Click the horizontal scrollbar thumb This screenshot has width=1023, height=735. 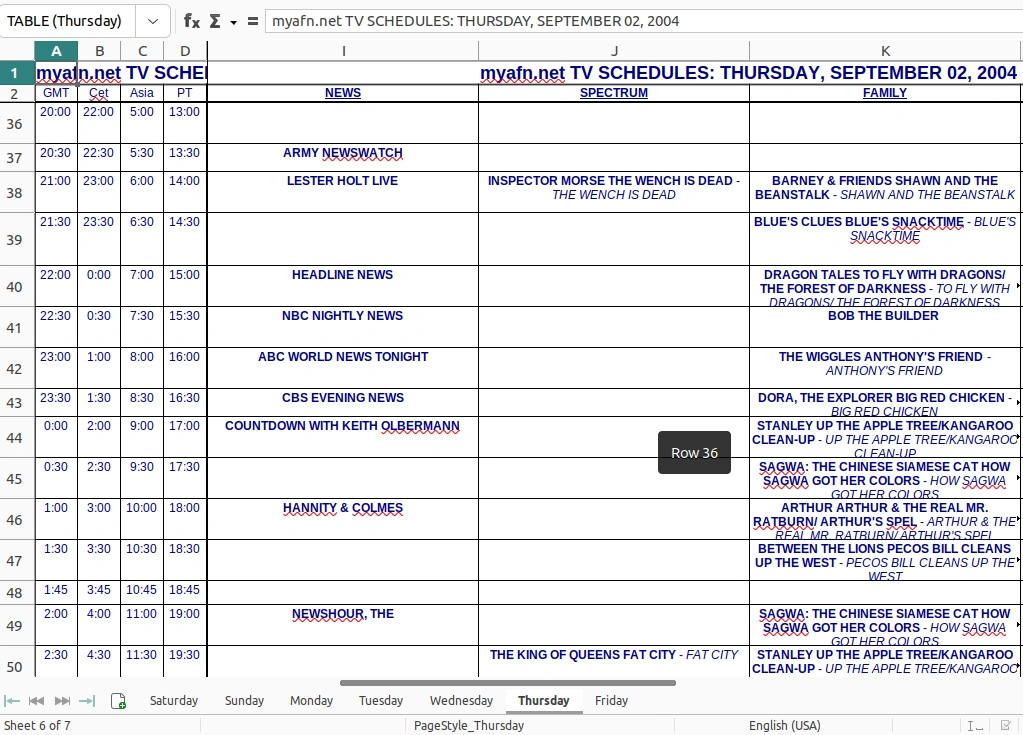click(x=508, y=683)
